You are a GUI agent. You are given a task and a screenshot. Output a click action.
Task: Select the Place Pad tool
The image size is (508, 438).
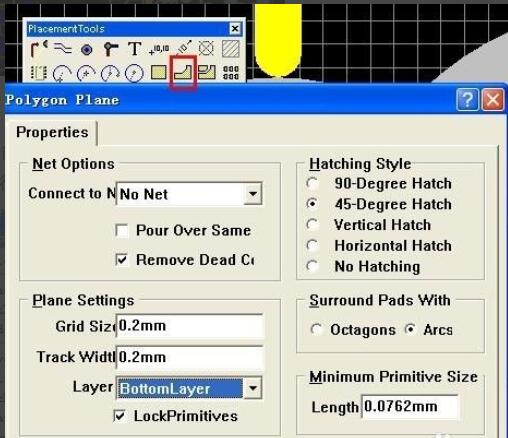[87, 50]
